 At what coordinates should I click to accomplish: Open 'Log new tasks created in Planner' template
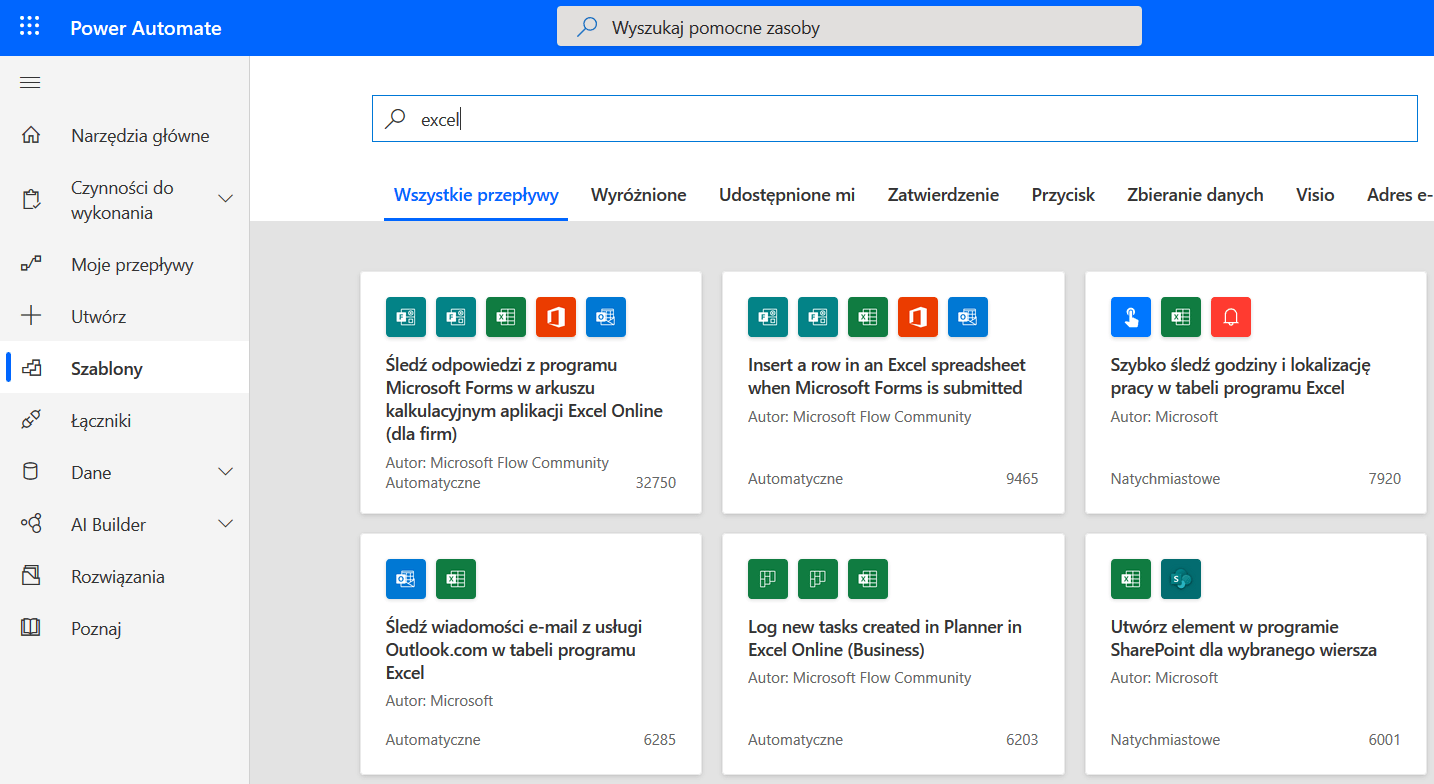point(885,638)
